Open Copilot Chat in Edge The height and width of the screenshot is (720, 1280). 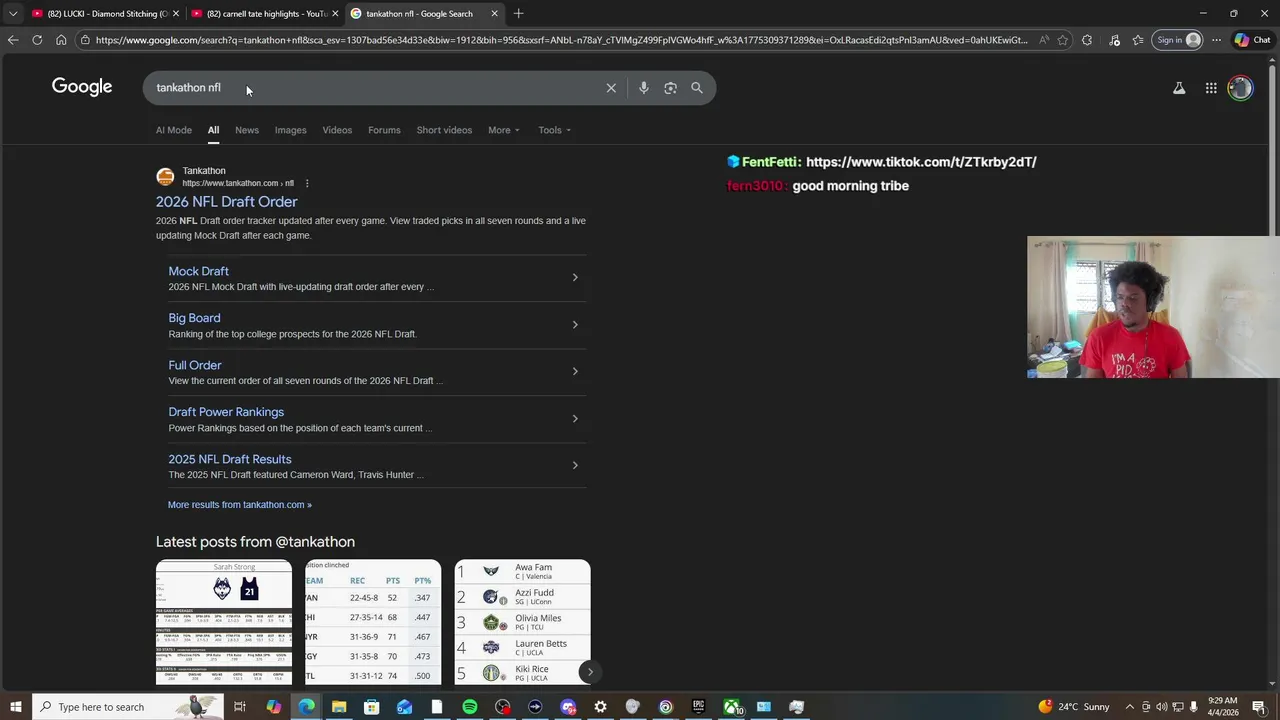pyautogui.click(x=1252, y=40)
